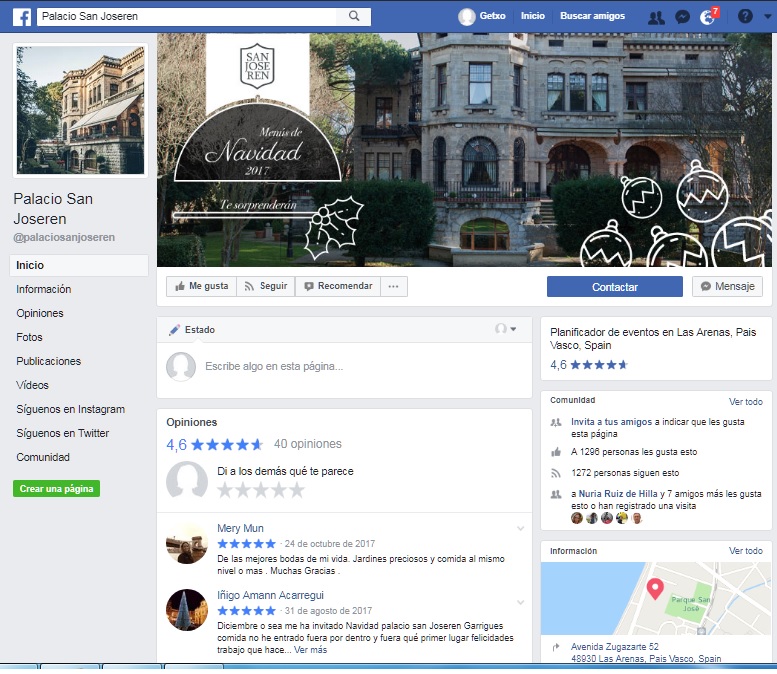Open the 24 de octubre de 2017 date
Viewport: 777px width, 674px height.
pyautogui.click(x=330, y=544)
